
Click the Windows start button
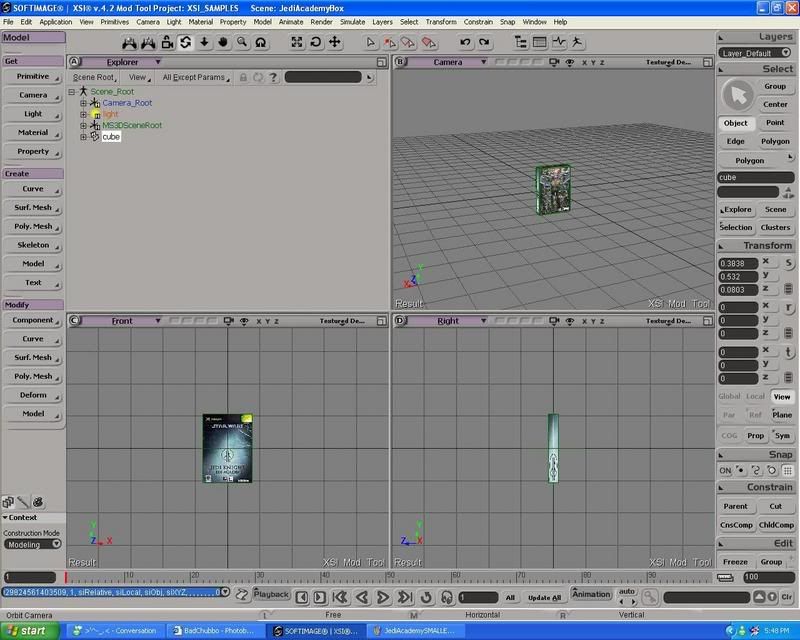coord(28,631)
